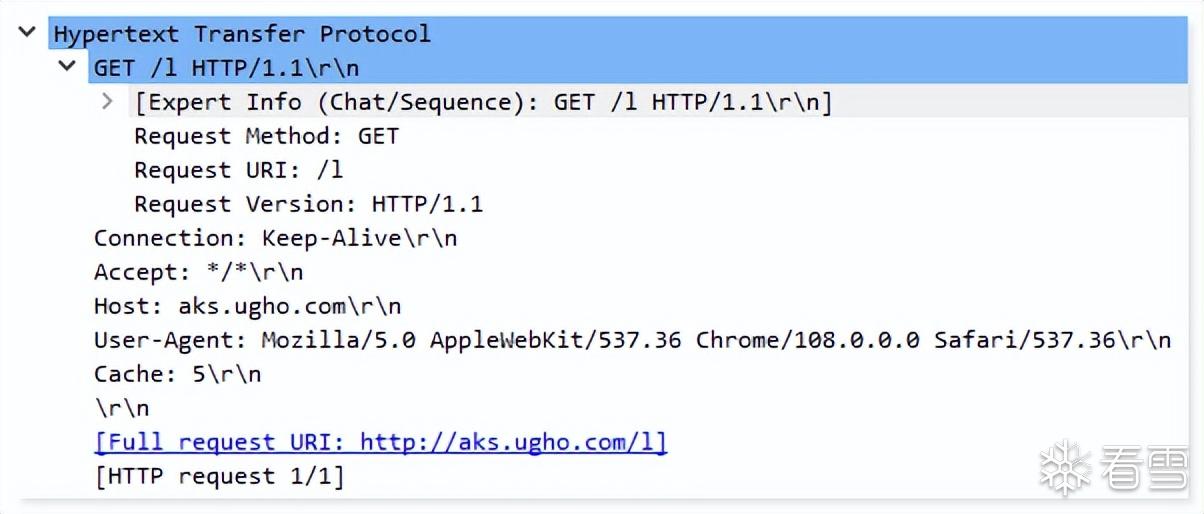
Task: Click the Expert Info row text
Action: pyautogui.click(x=483, y=102)
